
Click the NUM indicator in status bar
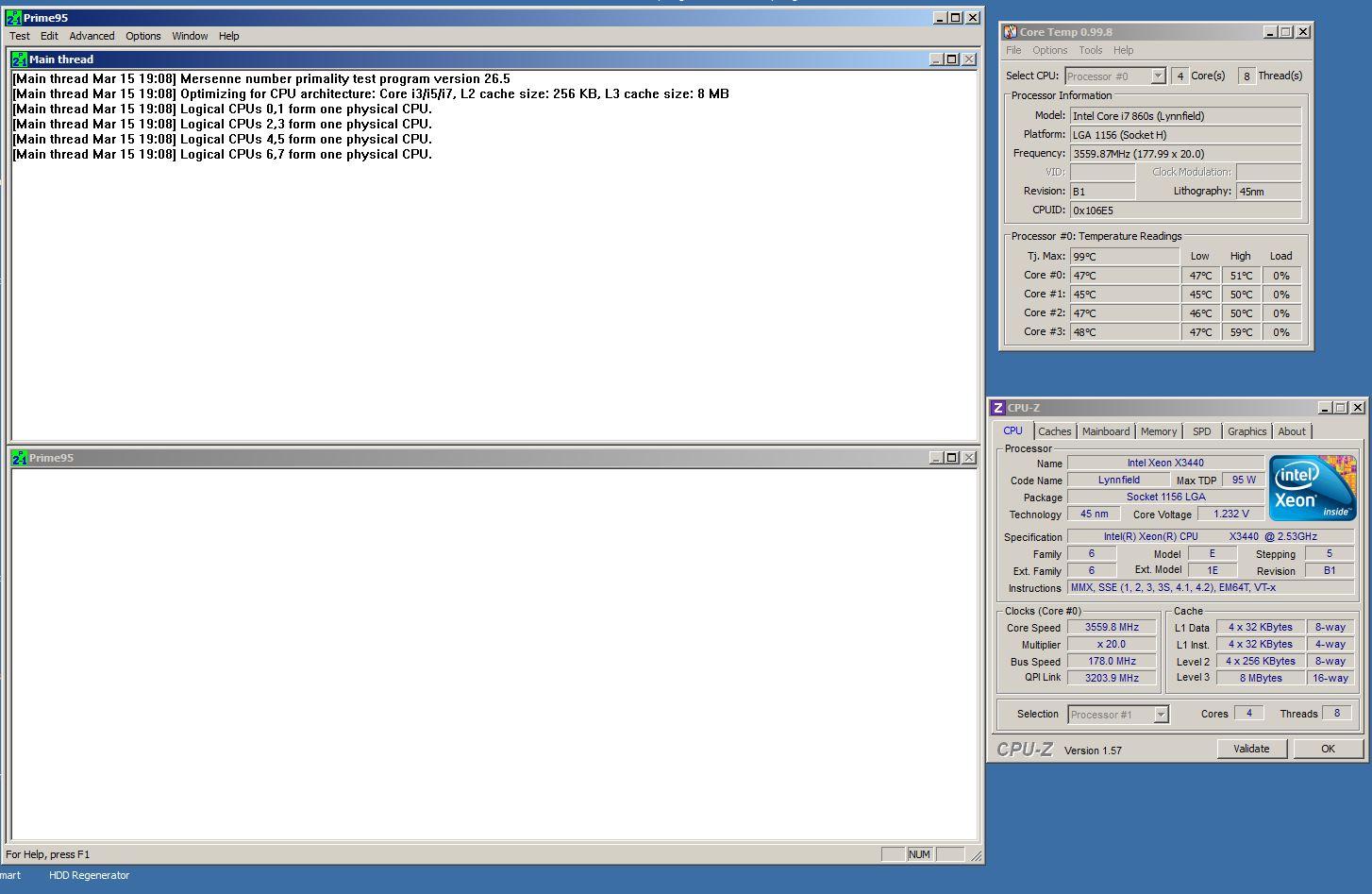(x=919, y=854)
